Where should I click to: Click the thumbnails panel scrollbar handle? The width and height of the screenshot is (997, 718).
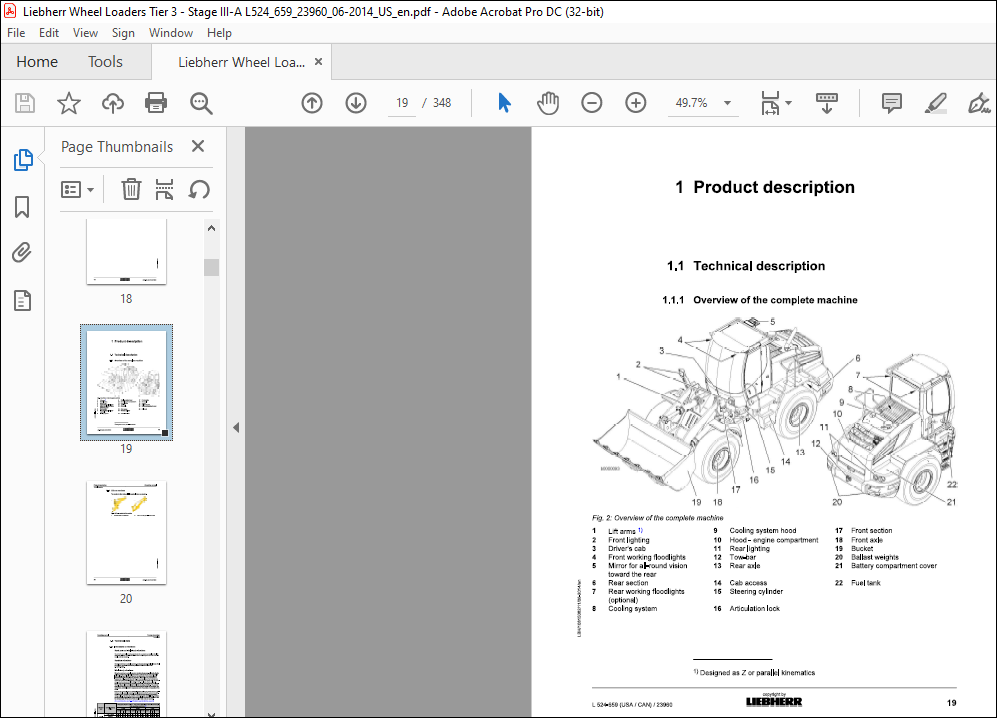[x=212, y=267]
